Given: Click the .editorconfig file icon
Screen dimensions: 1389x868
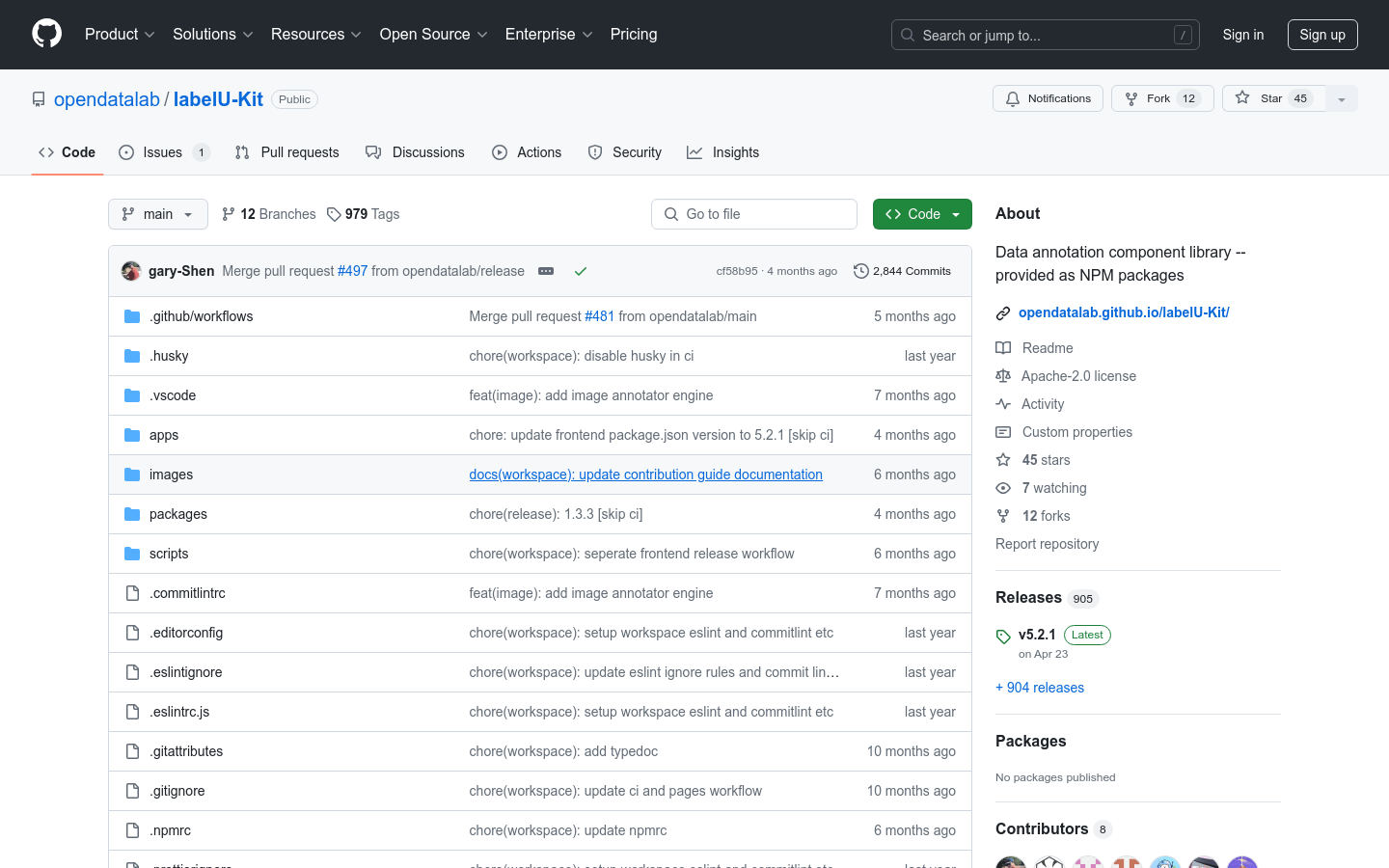Looking at the screenshot, I should (x=132, y=633).
